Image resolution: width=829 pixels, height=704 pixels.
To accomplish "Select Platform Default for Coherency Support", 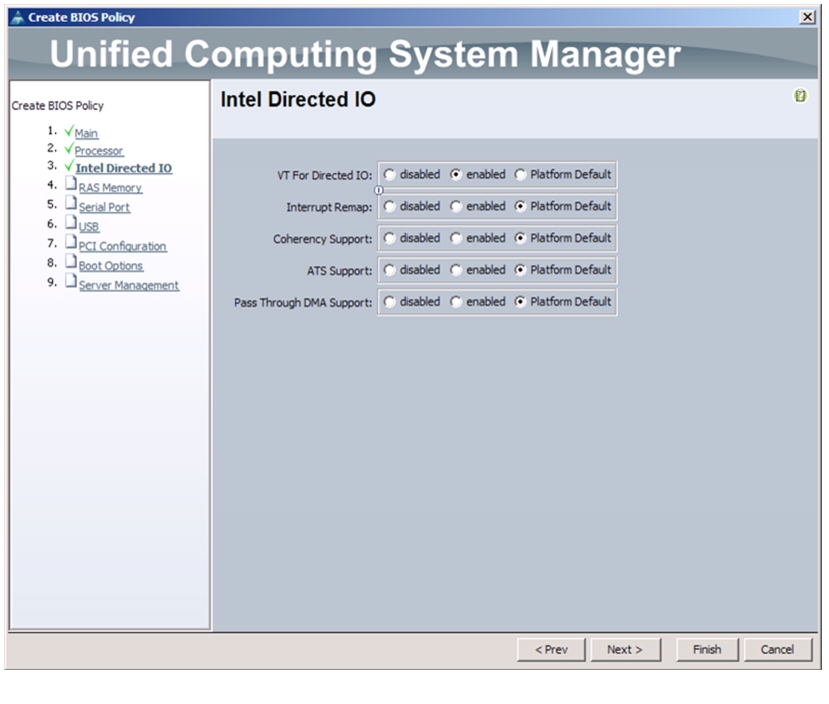I will 520,238.
